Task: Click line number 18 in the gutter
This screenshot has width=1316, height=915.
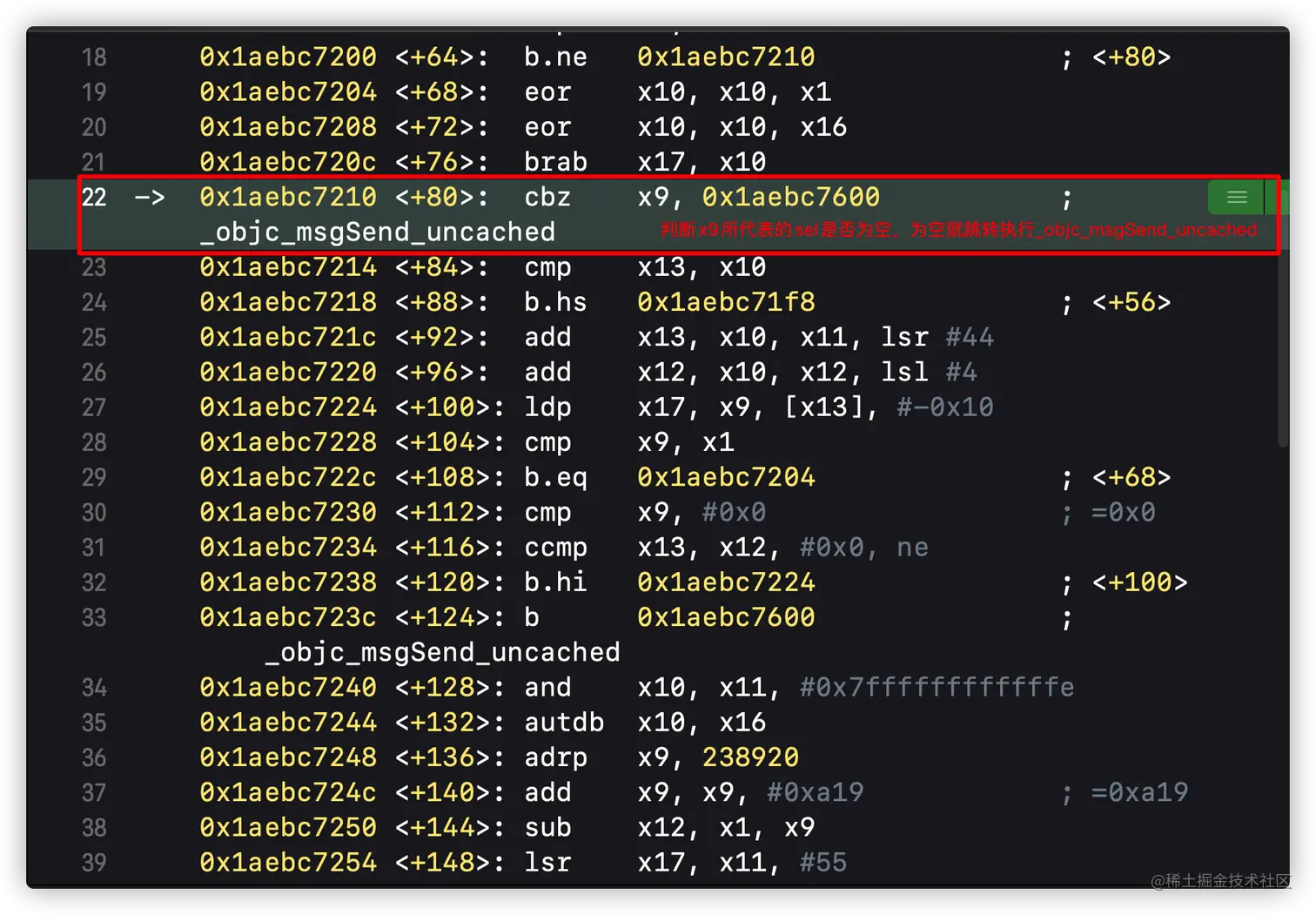Action: 94,57
